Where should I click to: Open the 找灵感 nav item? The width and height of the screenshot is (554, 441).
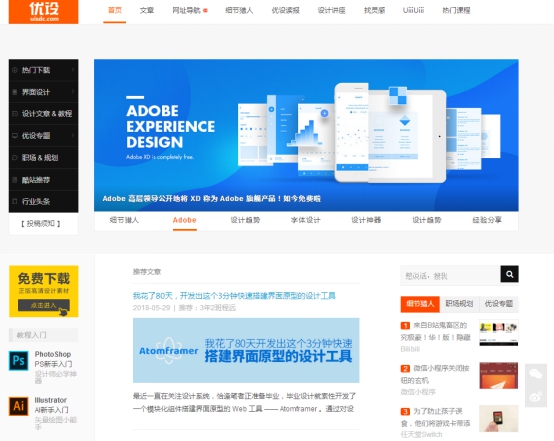[375, 11]
